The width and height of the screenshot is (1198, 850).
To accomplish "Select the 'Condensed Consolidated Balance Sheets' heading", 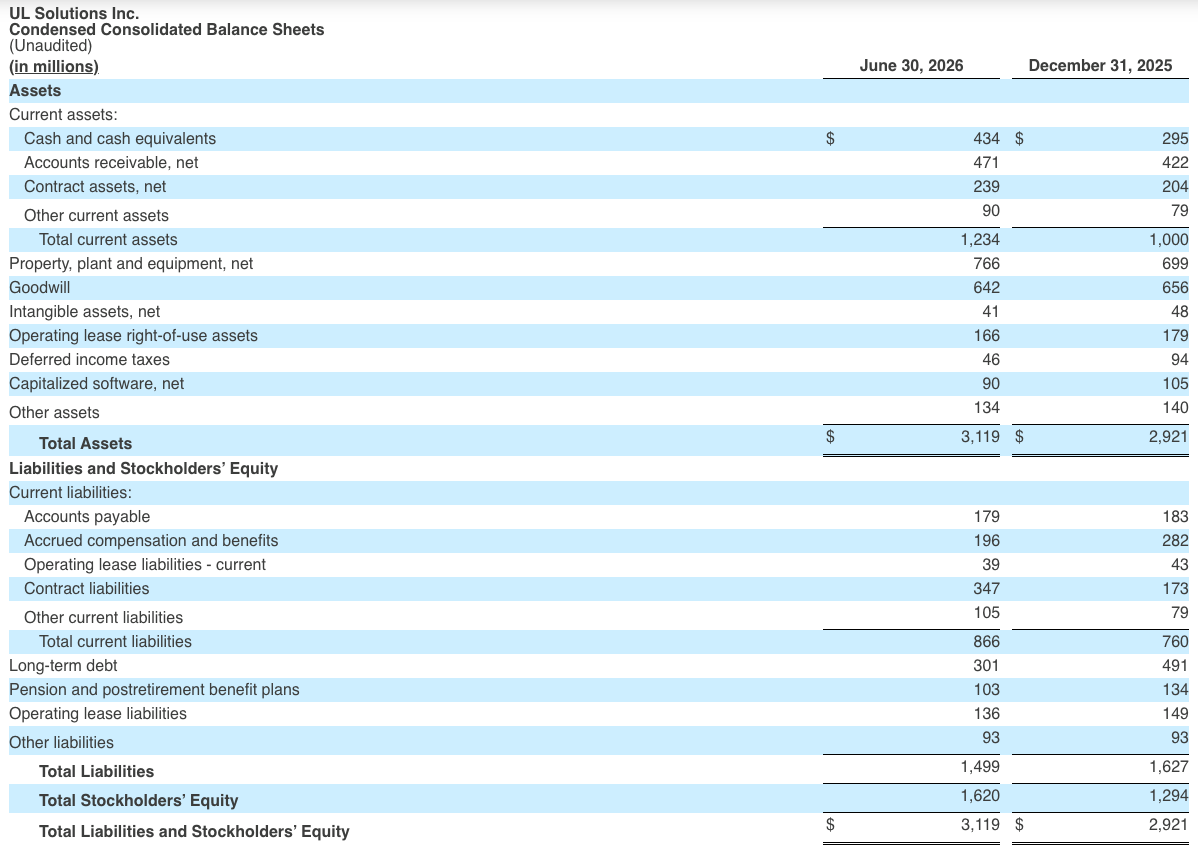I will click(x=167, y=30).
